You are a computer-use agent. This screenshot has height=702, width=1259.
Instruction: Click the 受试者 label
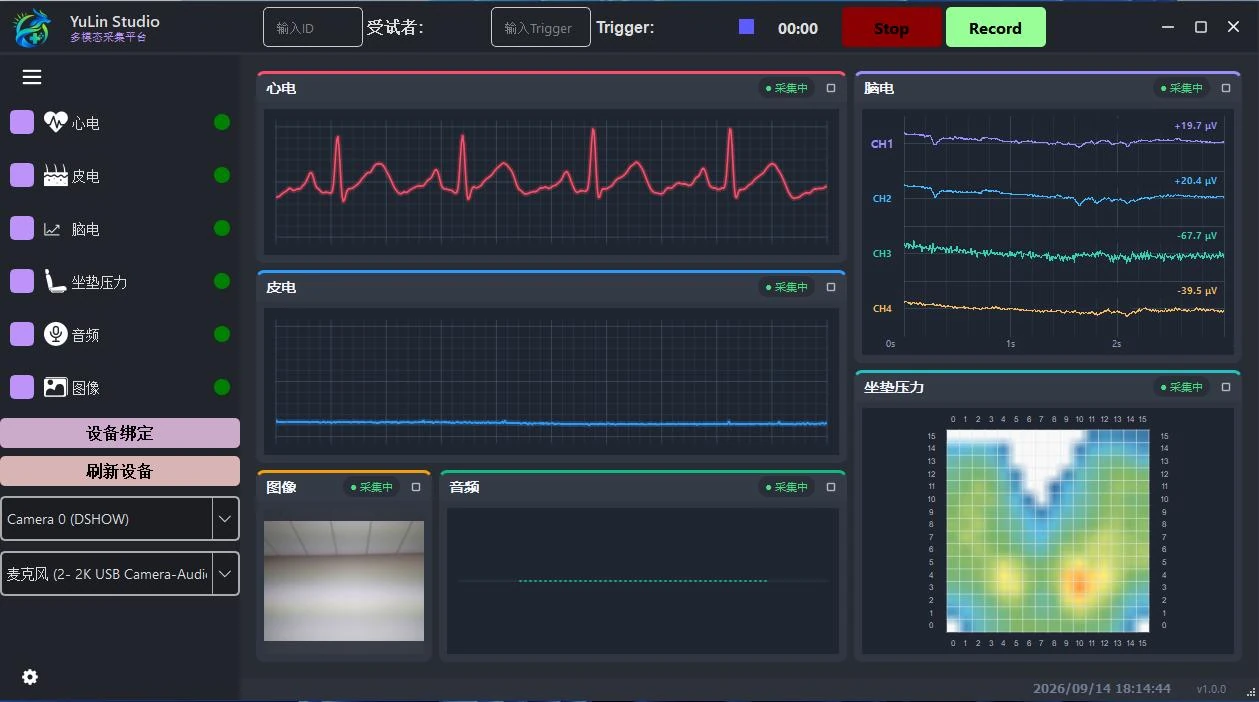click(x=395, y=28)
